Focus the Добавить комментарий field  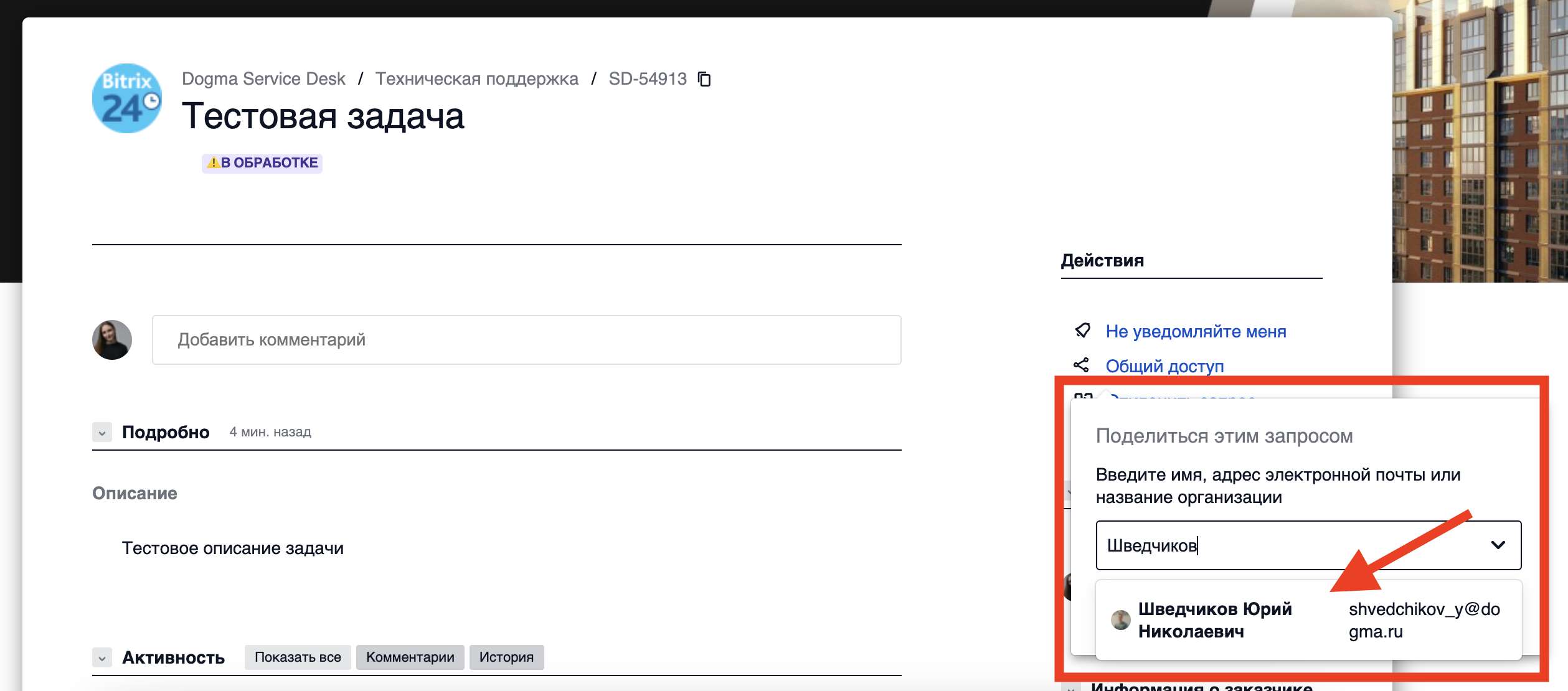coord(526,340)
